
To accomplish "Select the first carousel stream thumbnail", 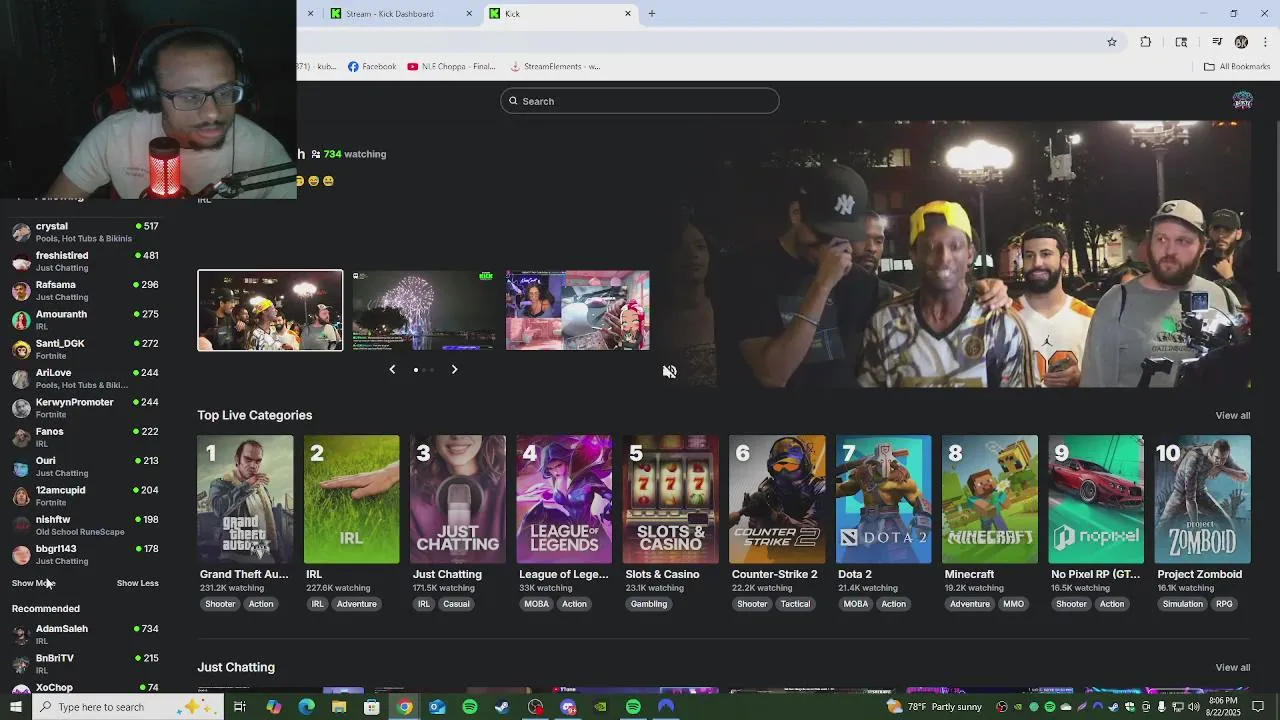I will [270, 310].
